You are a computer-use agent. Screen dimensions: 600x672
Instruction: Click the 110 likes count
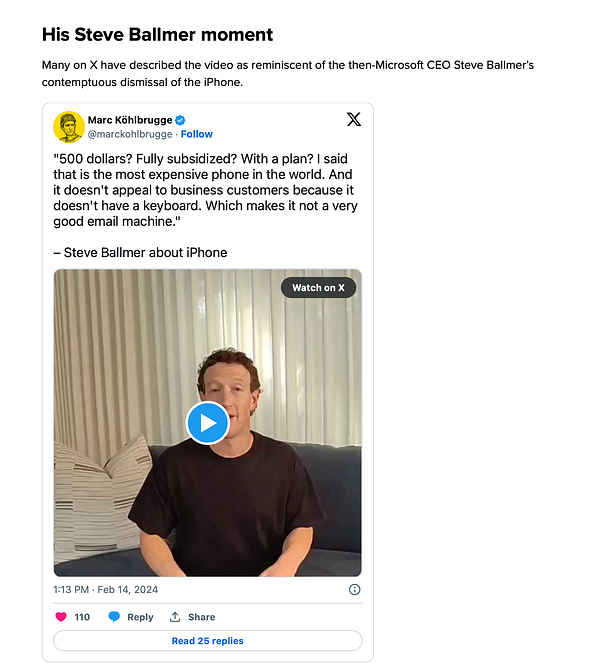click(82, 617)
